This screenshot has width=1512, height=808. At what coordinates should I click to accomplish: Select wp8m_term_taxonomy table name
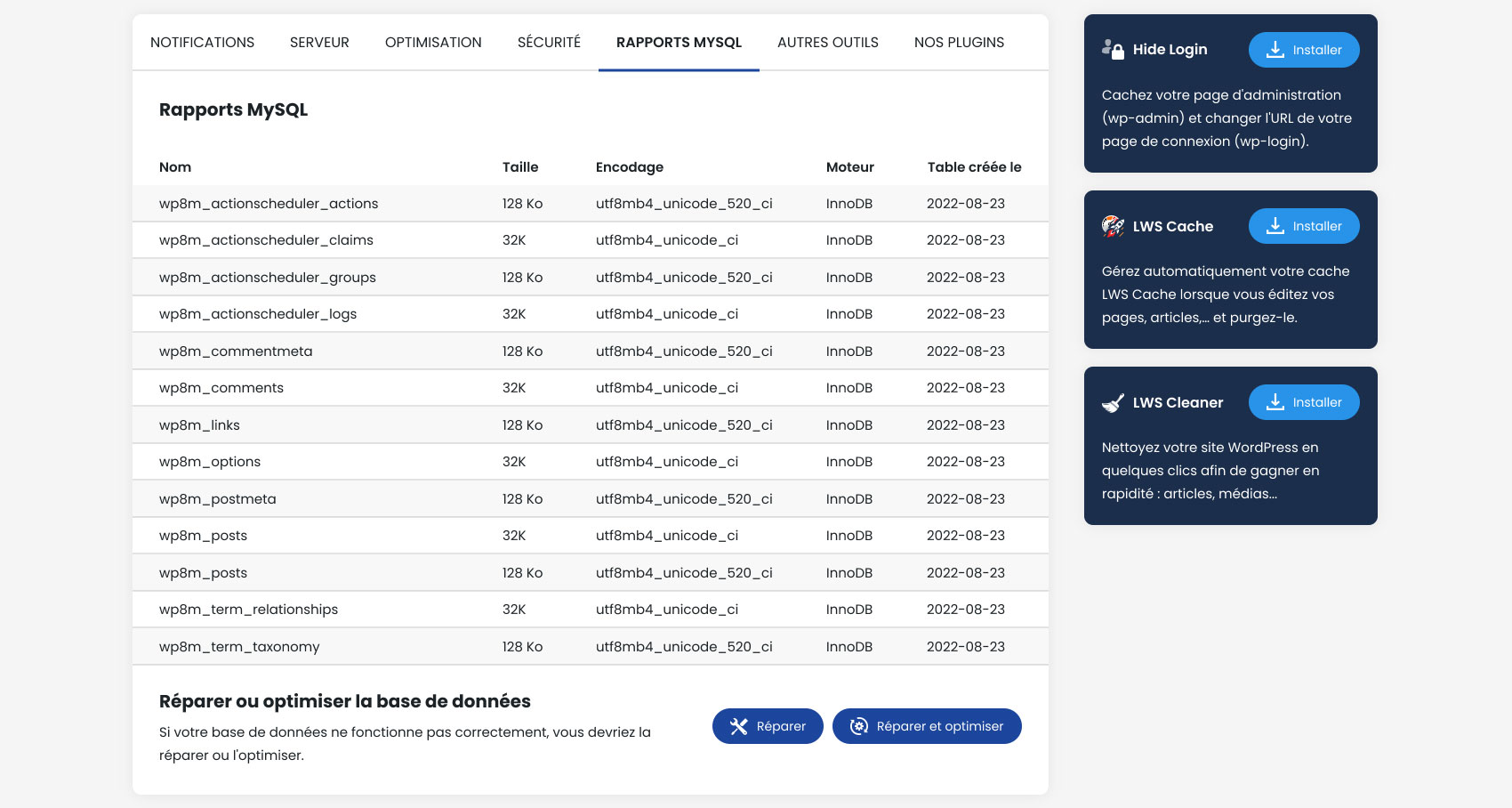pos(239,647)
